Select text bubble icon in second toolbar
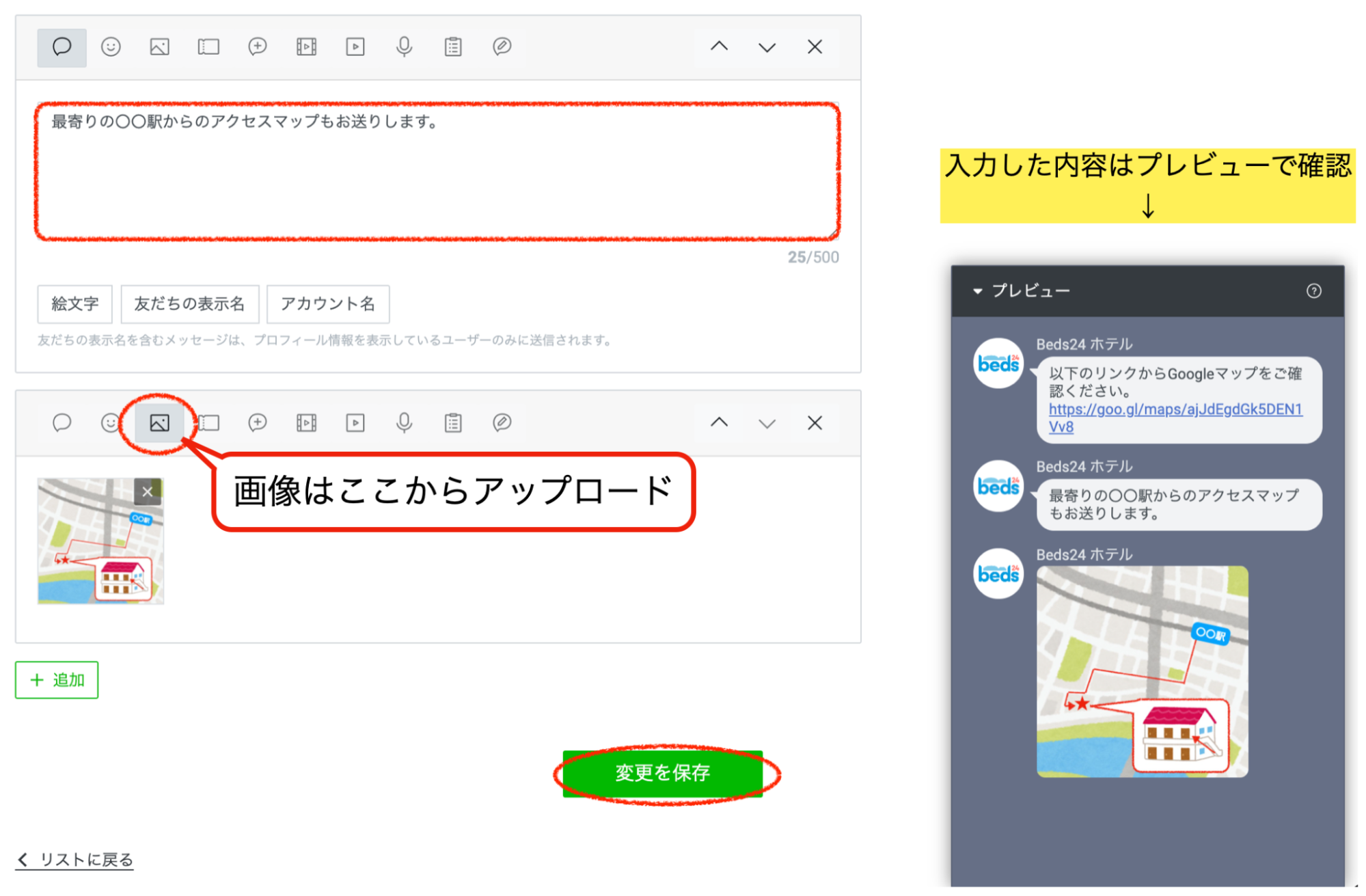The height and width of the screenshot is (896, 1366). click(62, 423)
